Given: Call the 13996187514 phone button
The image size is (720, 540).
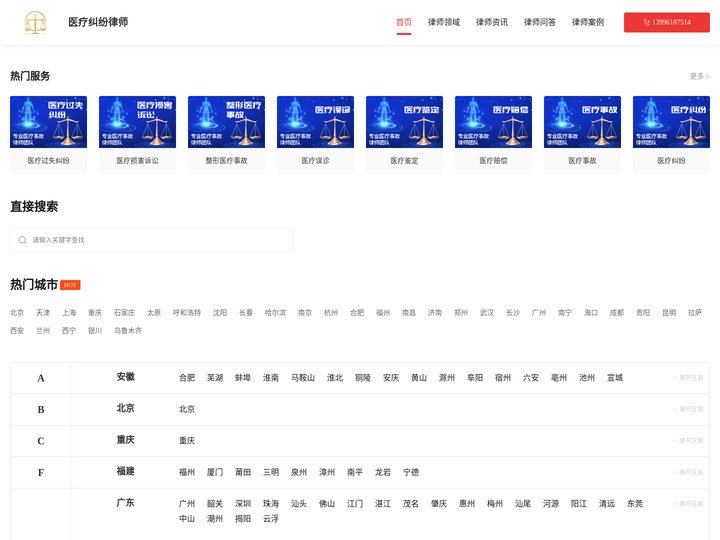Looking at the screenshot, I should tap(666, 22).
